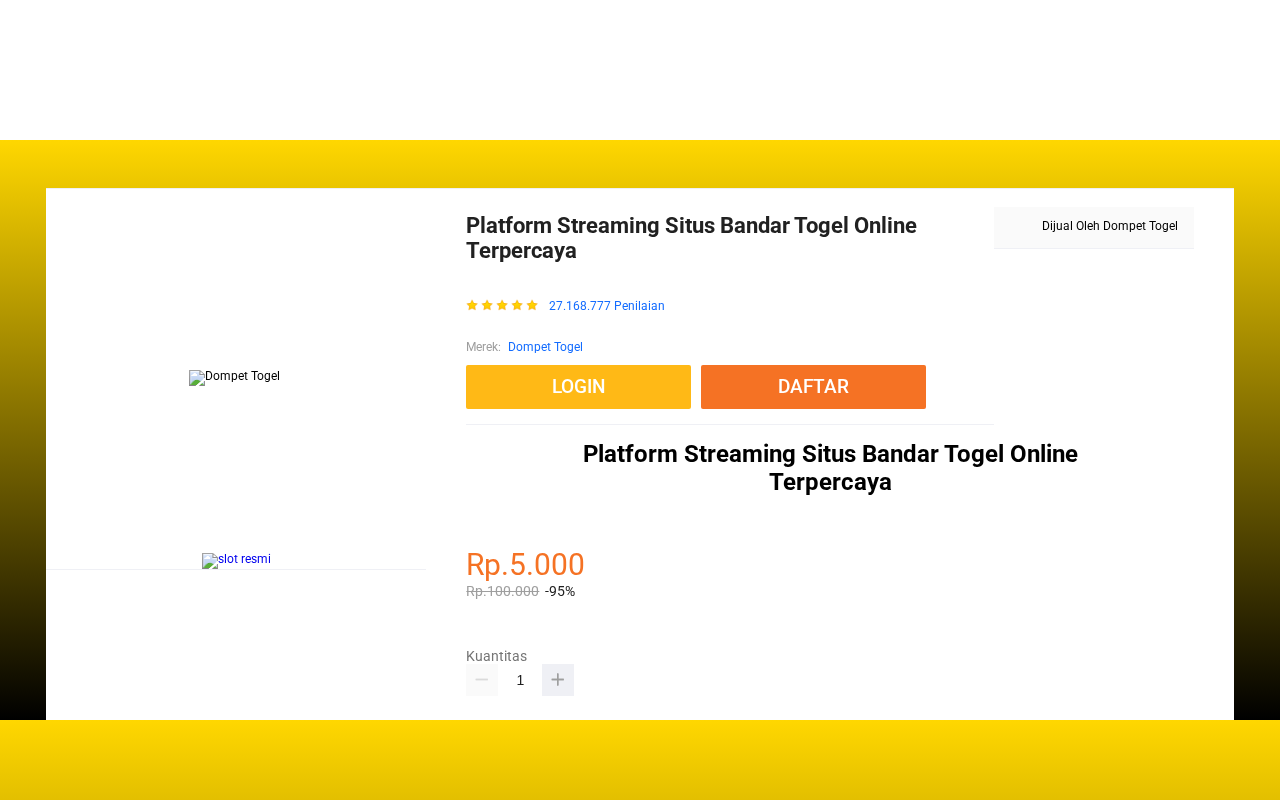Open the Dompet Togel brand link
The image size is (1280, 800).
545,347
